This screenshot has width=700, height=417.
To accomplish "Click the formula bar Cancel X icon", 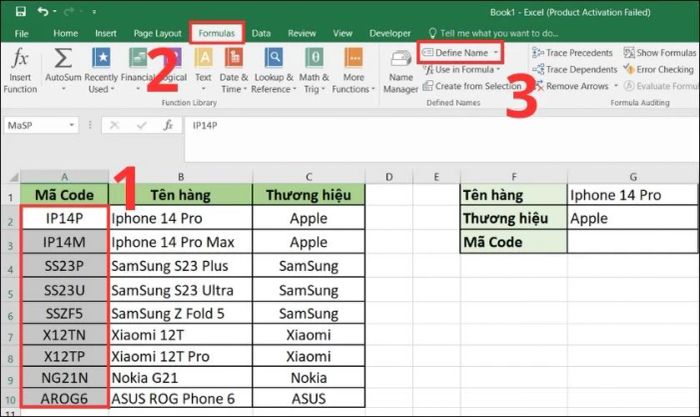I will 115,125.
